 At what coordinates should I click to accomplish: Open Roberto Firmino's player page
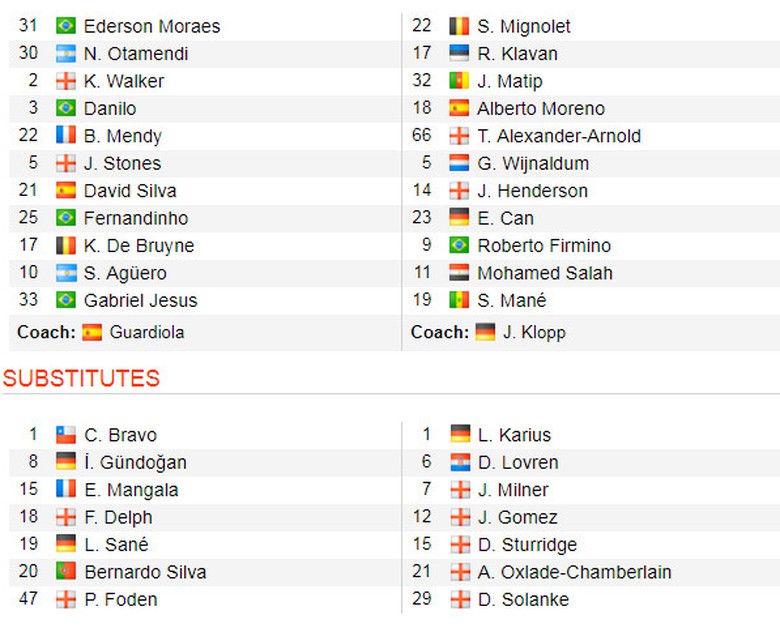(544, 246)
